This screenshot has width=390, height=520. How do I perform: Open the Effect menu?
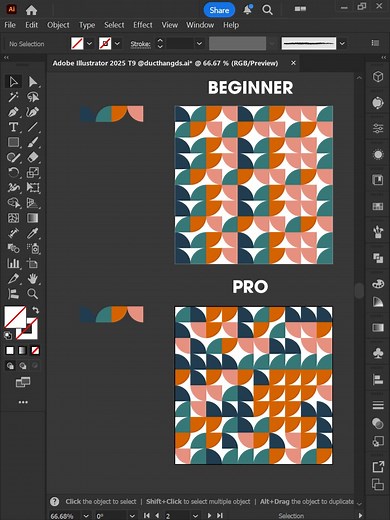pos(143,25)
